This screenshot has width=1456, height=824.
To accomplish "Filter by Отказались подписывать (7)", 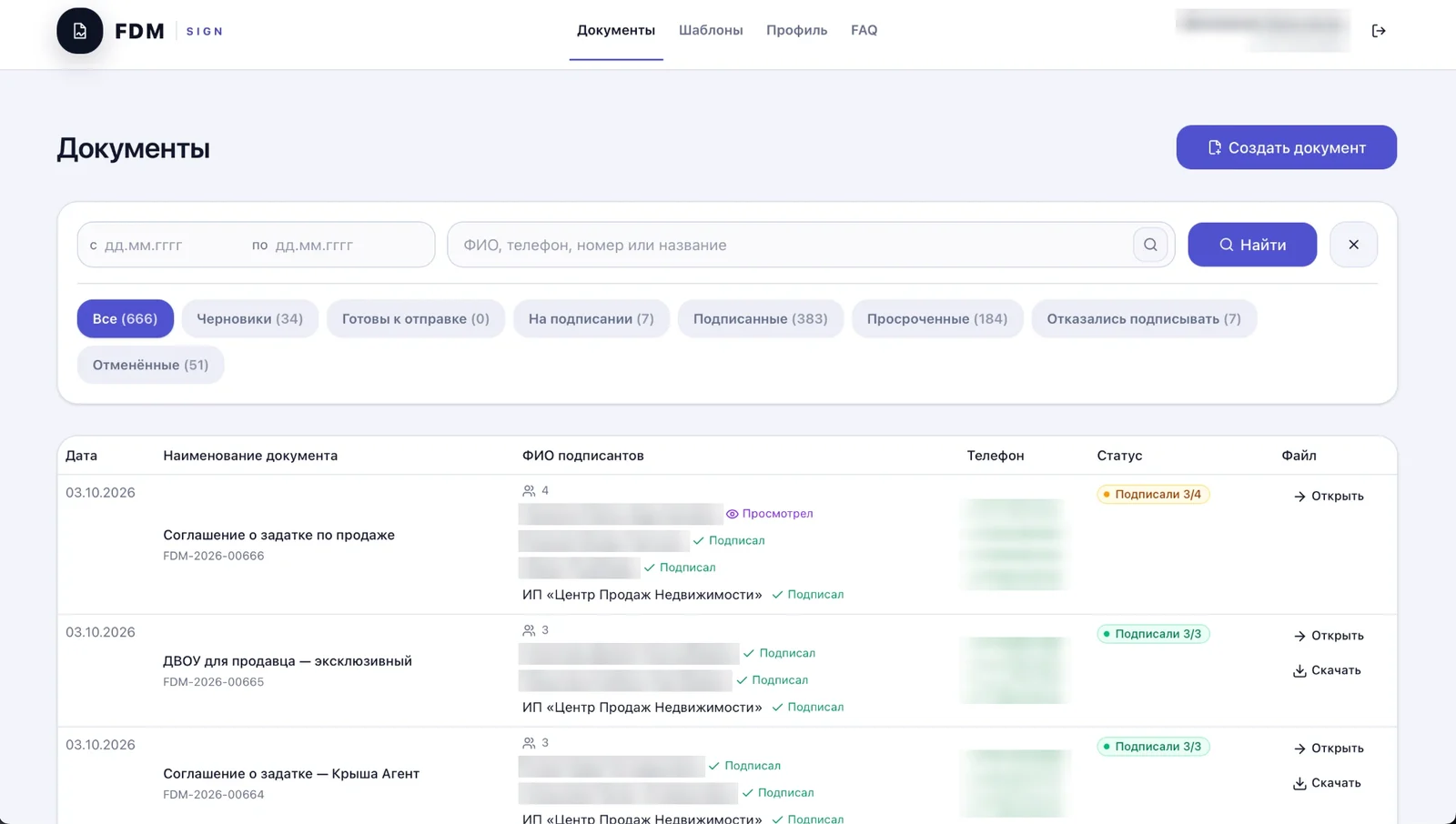I will pyautogui.click(x=1143, y=319).
